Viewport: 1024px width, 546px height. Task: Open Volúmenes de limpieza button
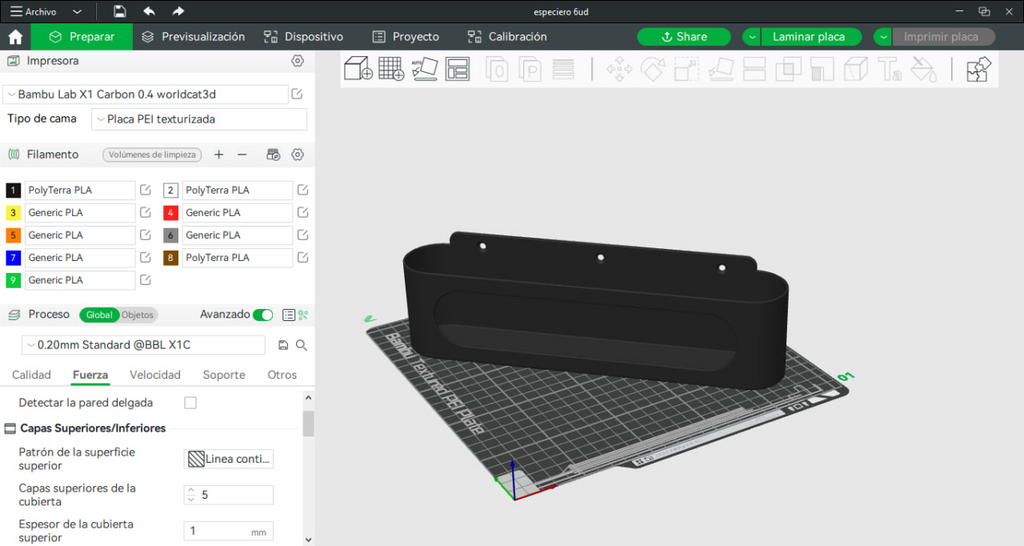tap(152, 155)
